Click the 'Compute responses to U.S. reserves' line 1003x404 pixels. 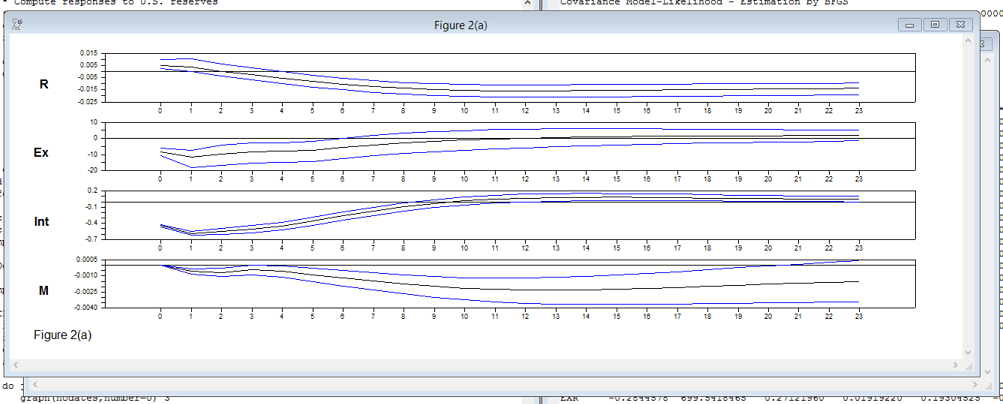(x=115, y=3)
